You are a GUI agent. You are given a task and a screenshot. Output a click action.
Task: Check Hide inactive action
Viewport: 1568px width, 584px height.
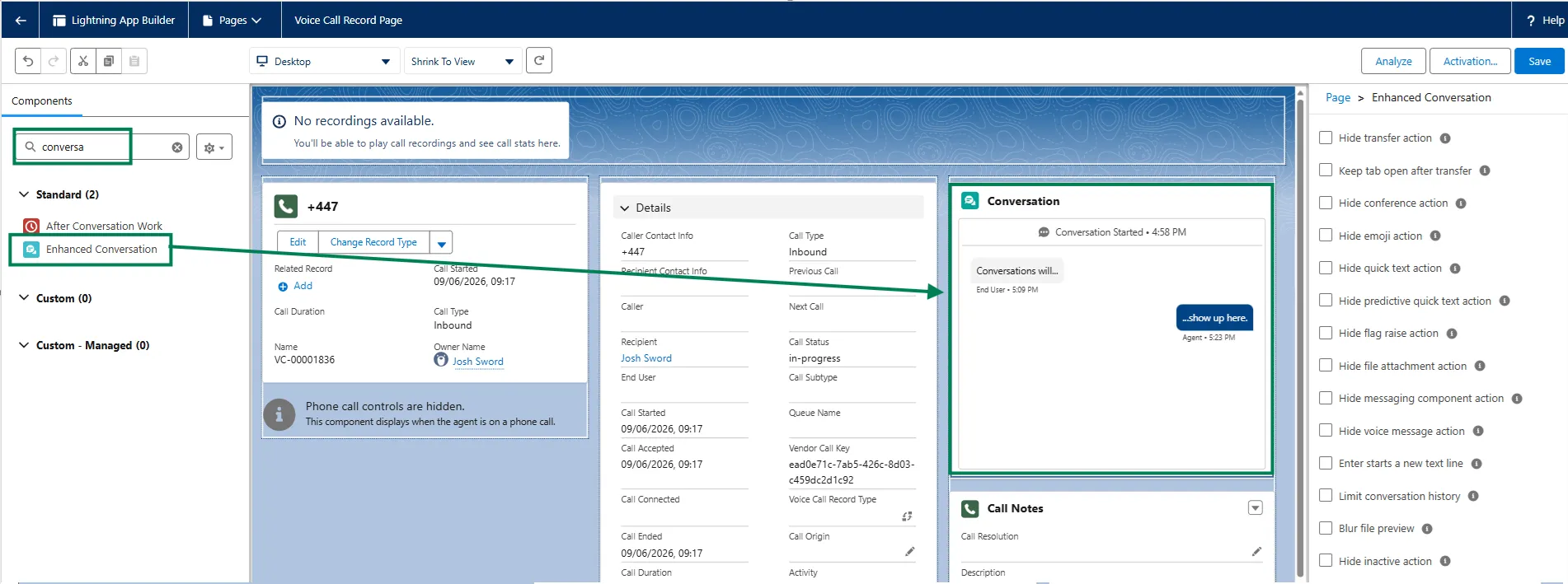(1326, 560)
